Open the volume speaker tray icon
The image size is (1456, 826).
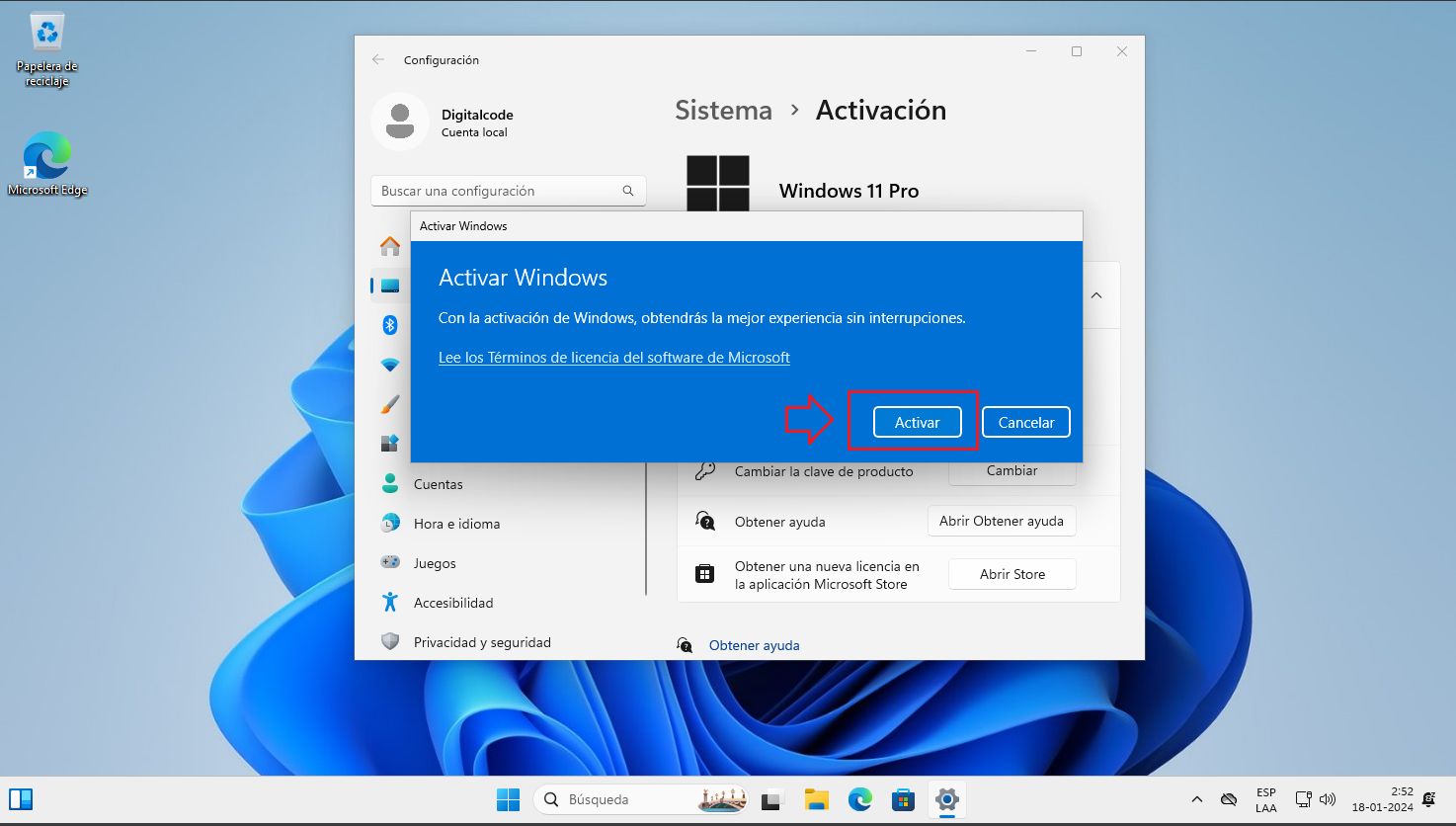point(1328,799)
